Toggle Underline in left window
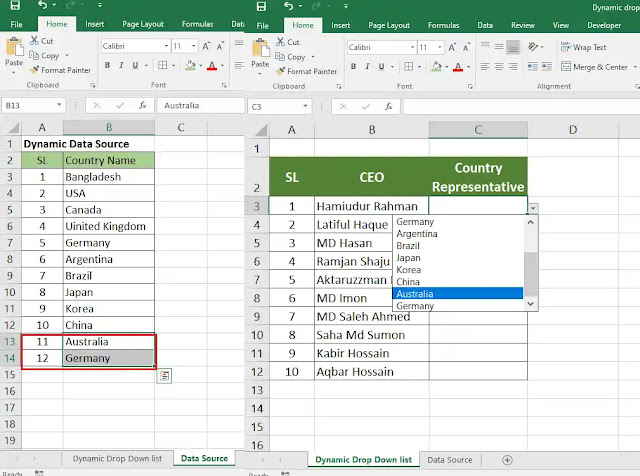The width and height of the screenshot is (640, 476). click(x=135, y=65)
